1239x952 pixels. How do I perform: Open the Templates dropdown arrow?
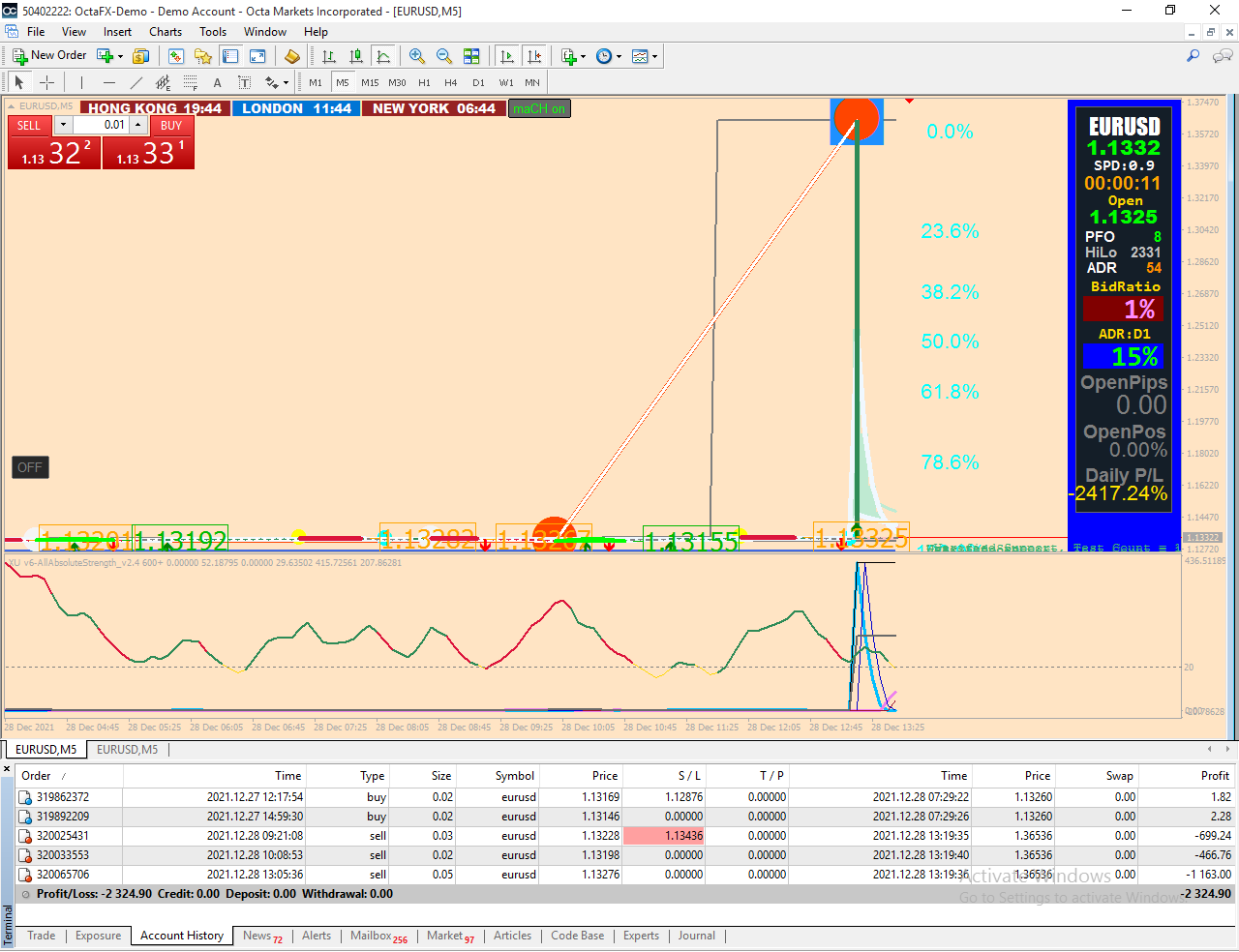coord(655,57)
